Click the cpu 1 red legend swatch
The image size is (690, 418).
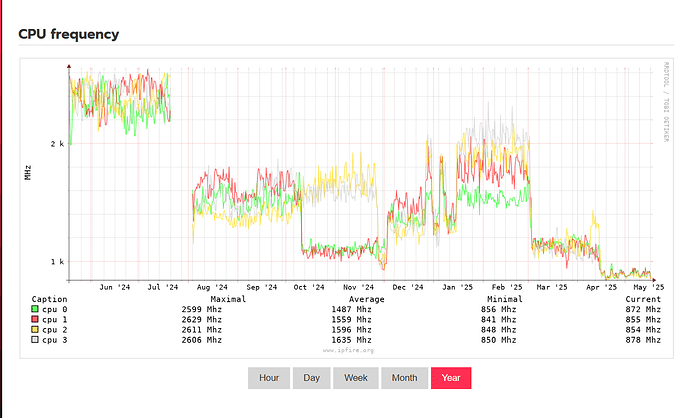click(35, 319)
